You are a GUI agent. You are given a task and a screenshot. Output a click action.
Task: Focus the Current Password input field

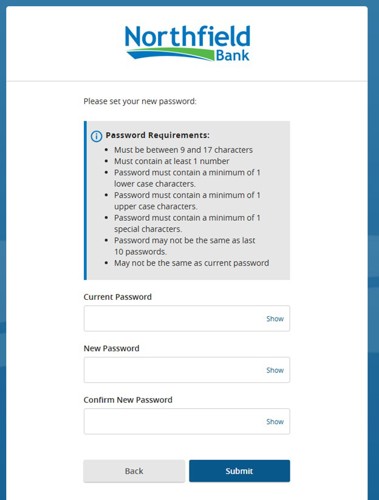tap(187, 319)
